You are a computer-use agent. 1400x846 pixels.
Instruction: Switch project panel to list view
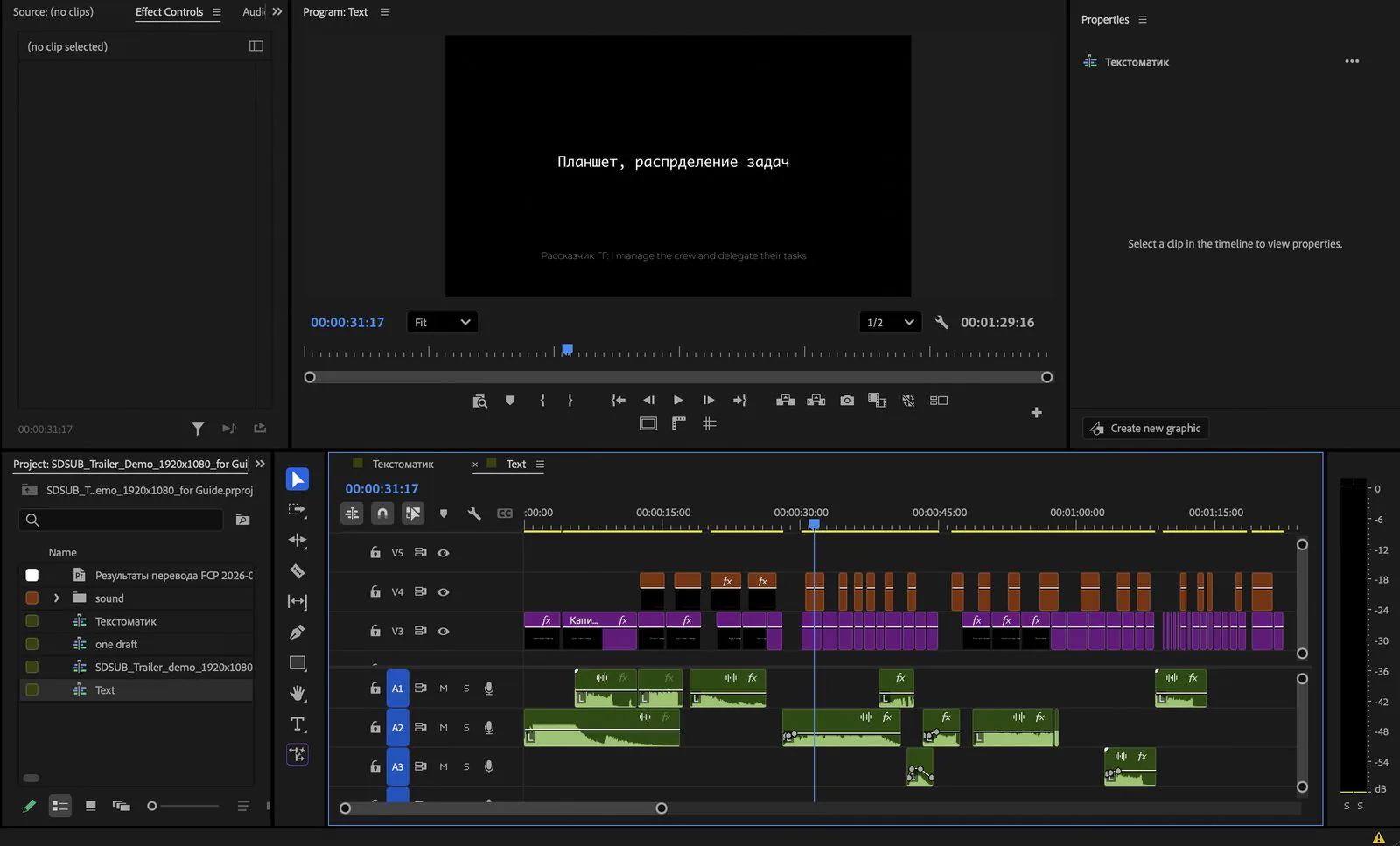click(59, 806)
